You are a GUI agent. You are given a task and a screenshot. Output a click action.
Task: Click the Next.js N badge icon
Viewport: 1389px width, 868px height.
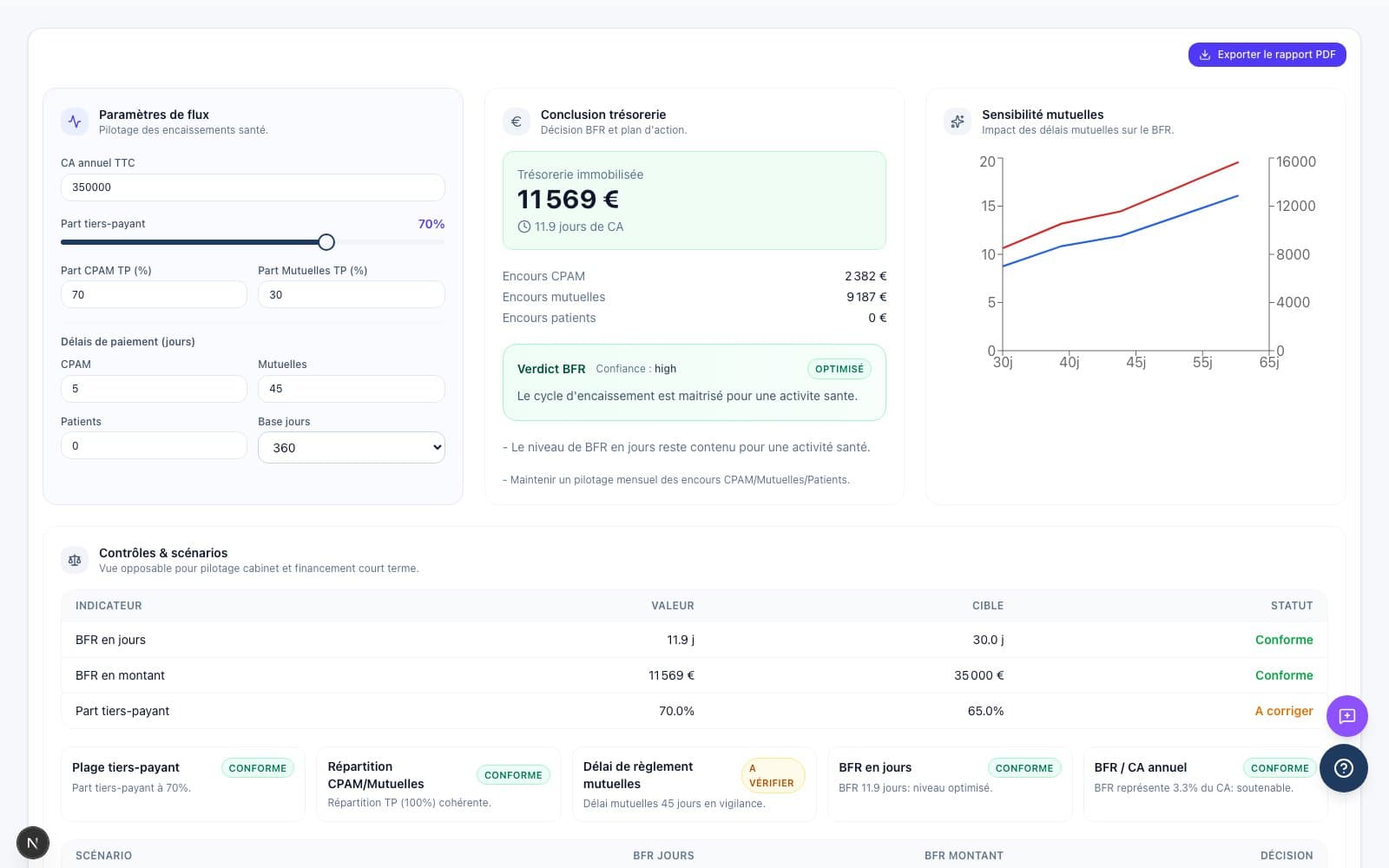(x=33, y=842)
